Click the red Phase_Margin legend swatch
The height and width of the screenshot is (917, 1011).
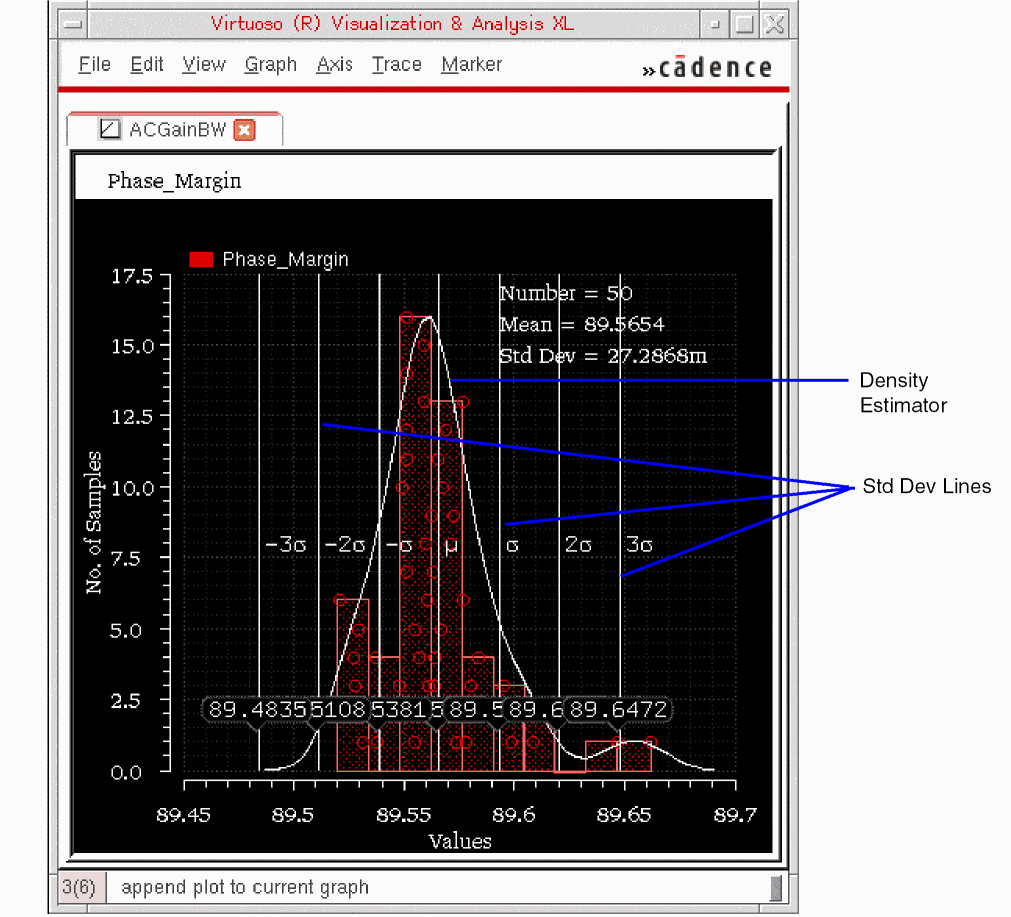[x=201, y=260]
